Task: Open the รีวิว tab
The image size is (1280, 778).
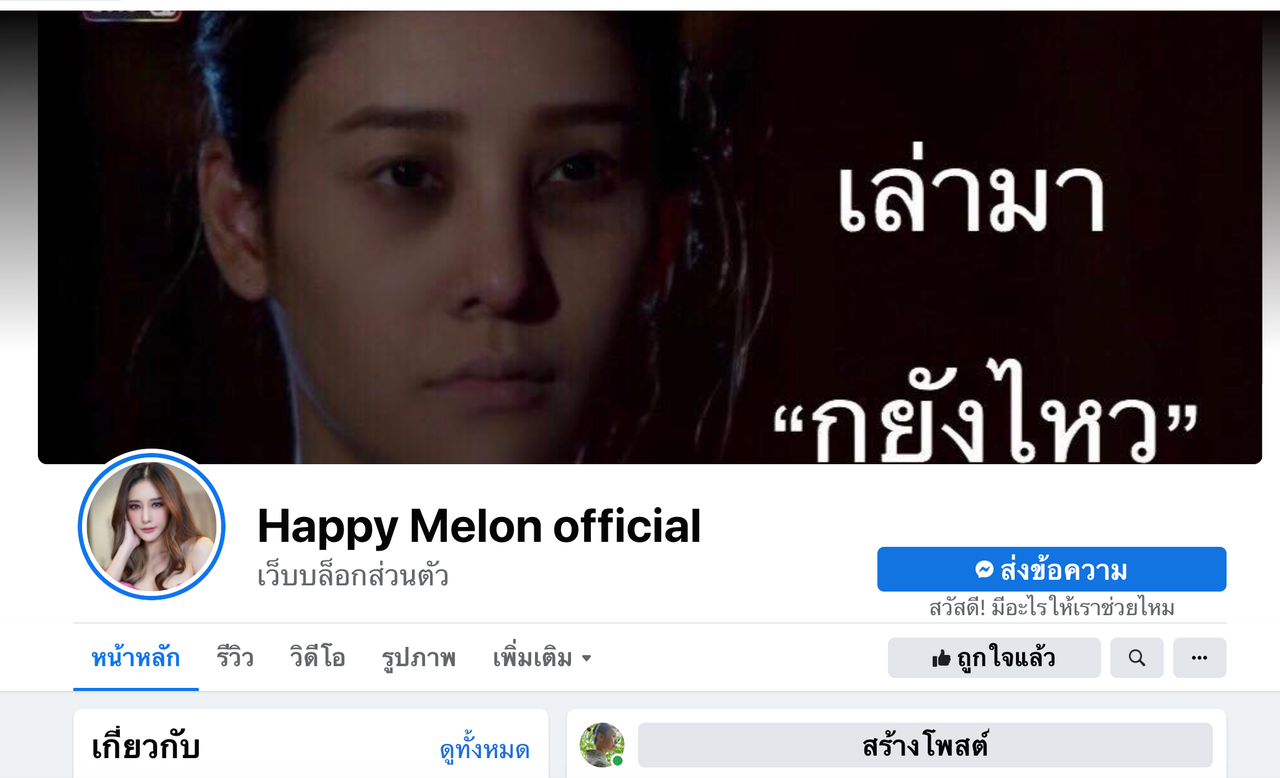Action: point(235,658)
